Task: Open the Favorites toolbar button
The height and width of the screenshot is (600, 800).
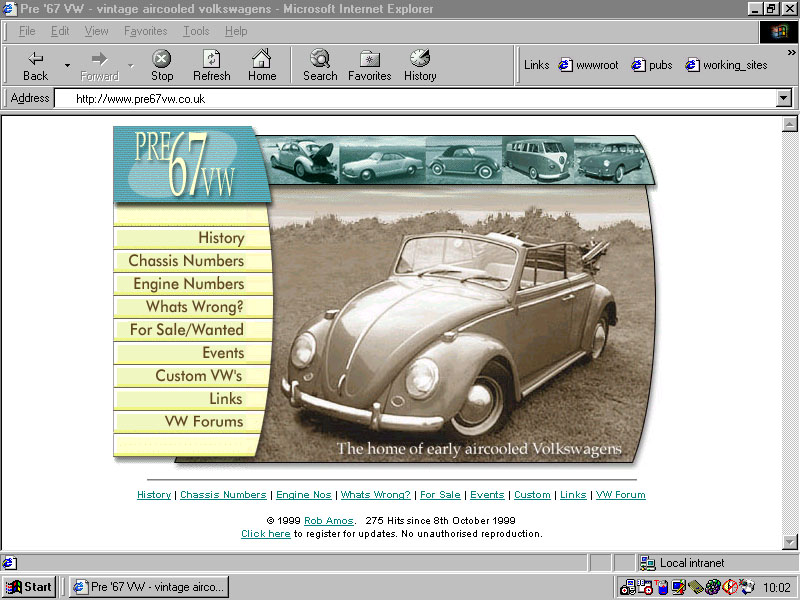Action: [x=369, y=66]
